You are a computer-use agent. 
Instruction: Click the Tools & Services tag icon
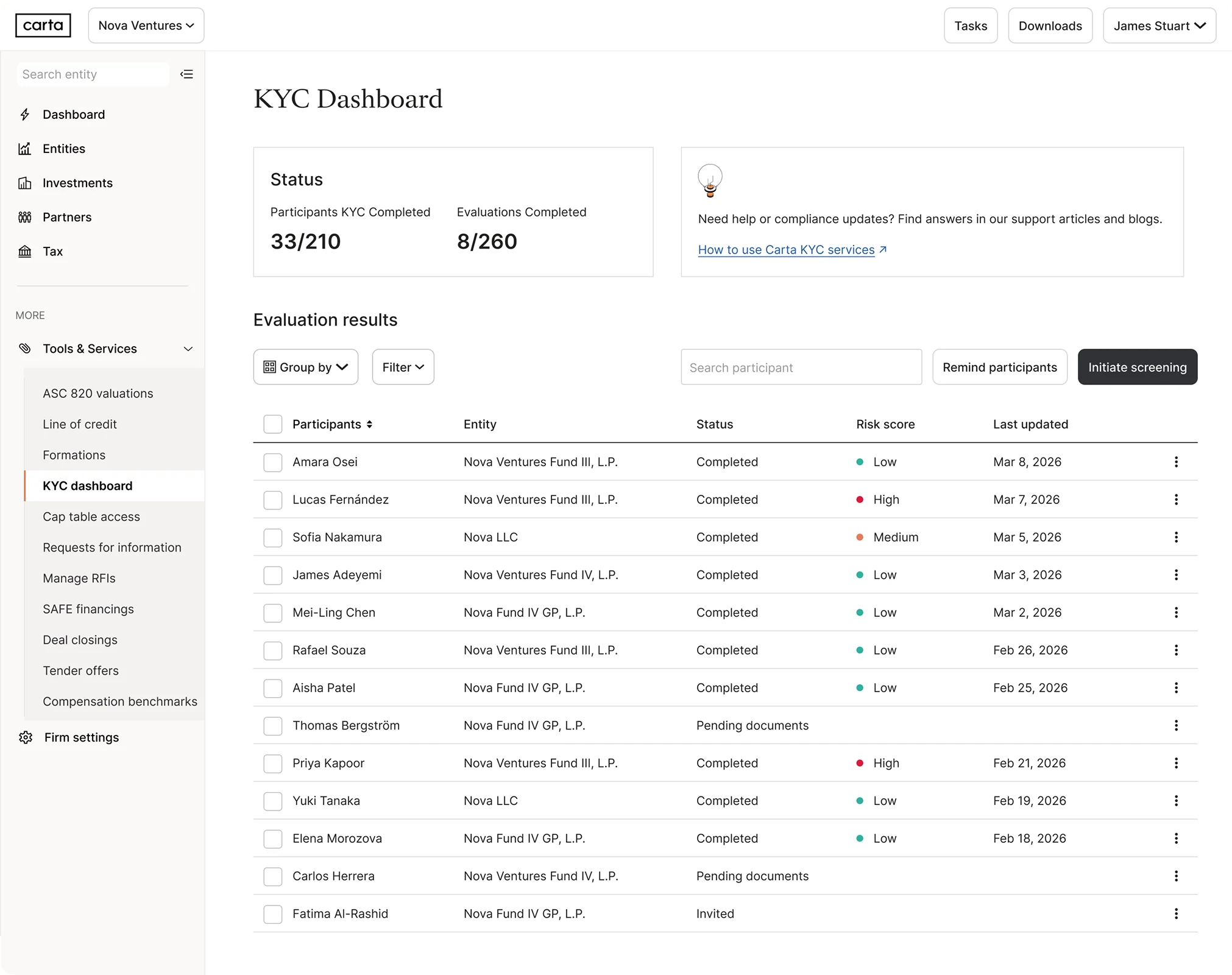(25, 349)
